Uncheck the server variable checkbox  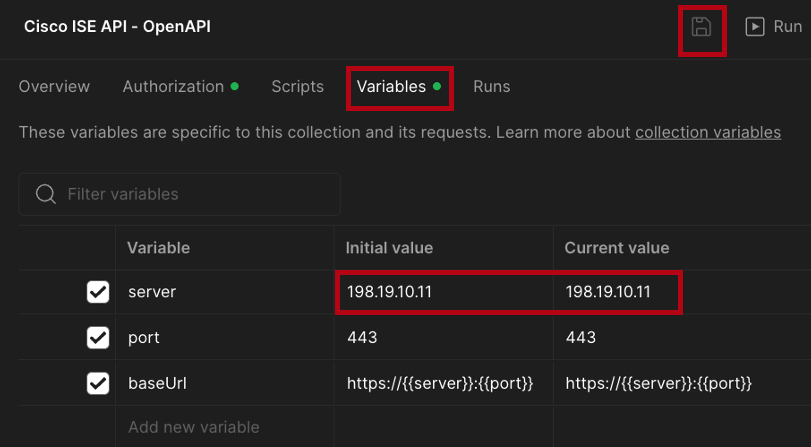click(x=98, y=292)
